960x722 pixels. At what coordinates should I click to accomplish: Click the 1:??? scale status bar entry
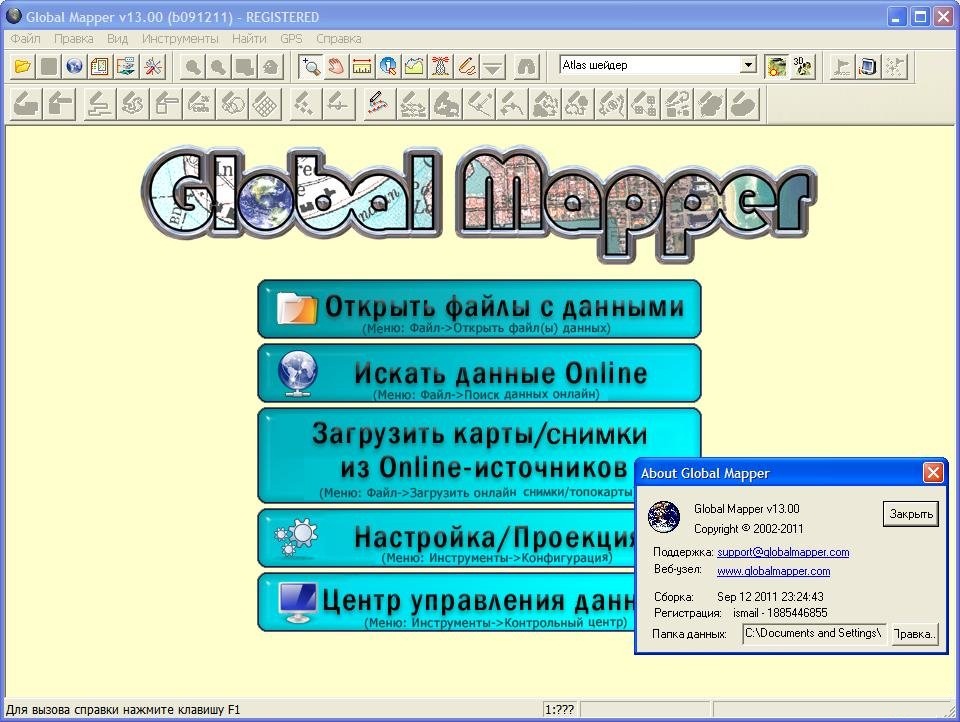[560, 710]
